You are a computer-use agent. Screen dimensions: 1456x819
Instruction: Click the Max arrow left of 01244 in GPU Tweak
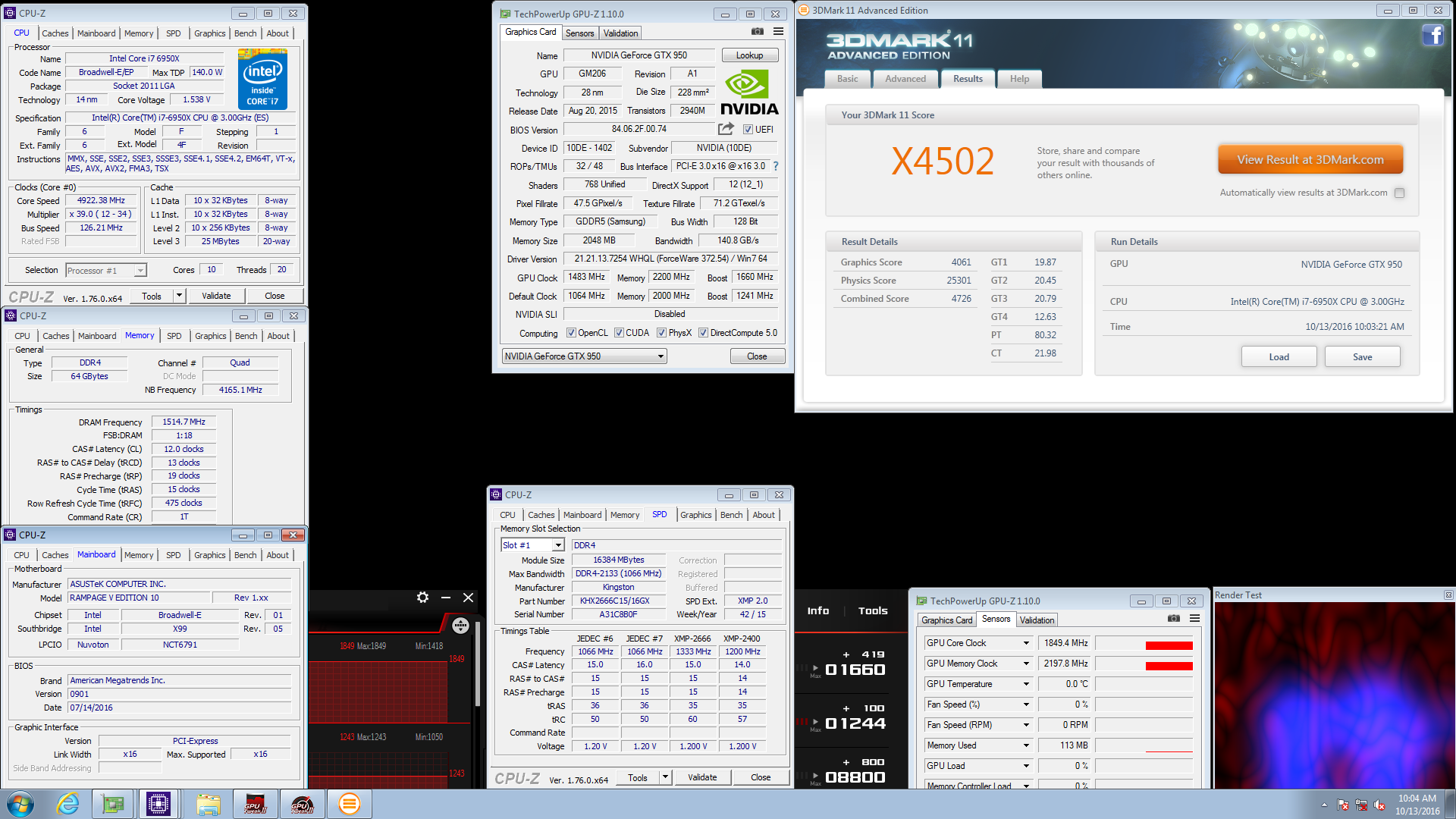(x=815, y=723)
